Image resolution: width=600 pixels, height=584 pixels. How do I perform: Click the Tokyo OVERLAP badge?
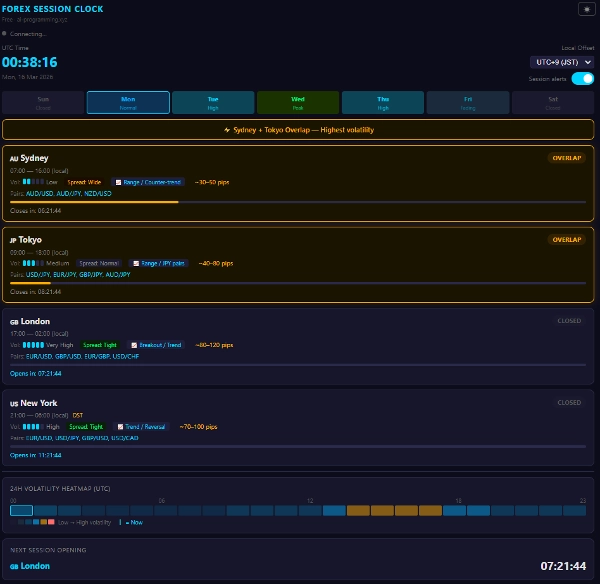point(566,240)
